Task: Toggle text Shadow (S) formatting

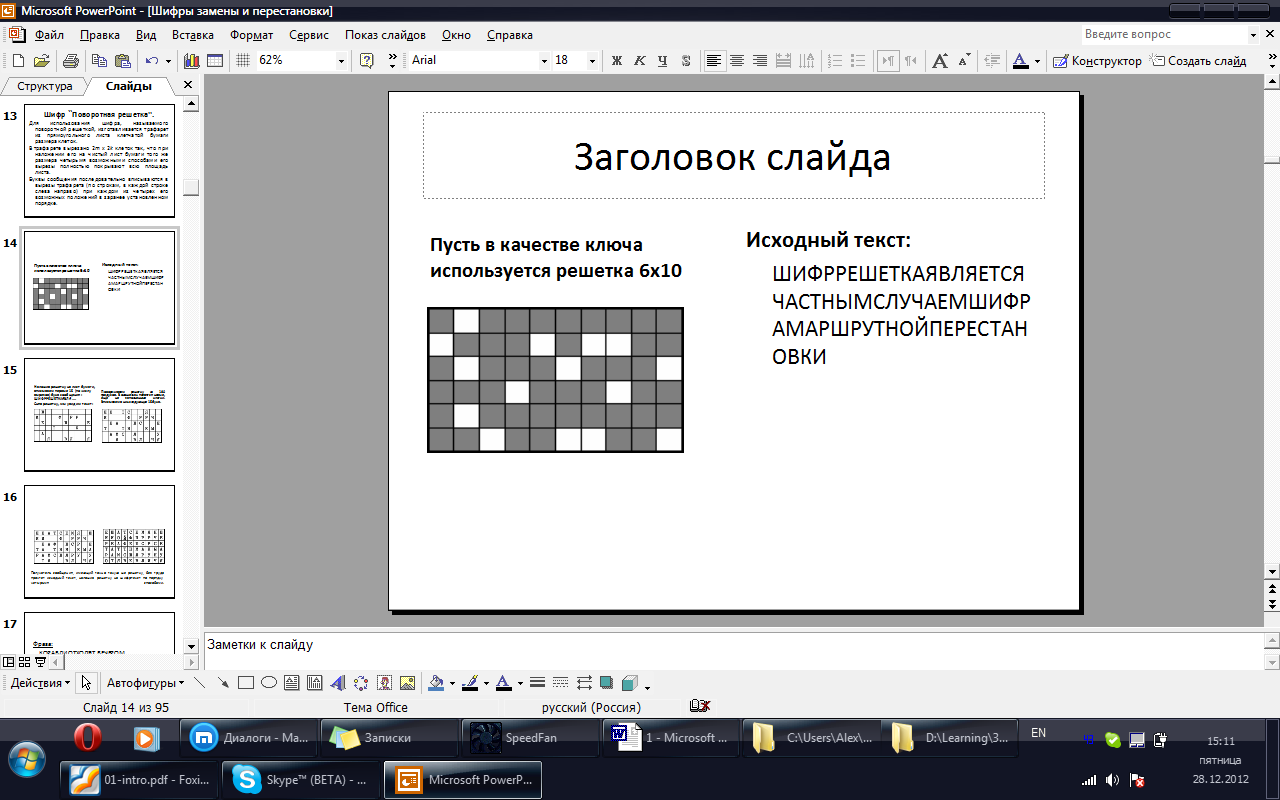Action: coord(687,60)
